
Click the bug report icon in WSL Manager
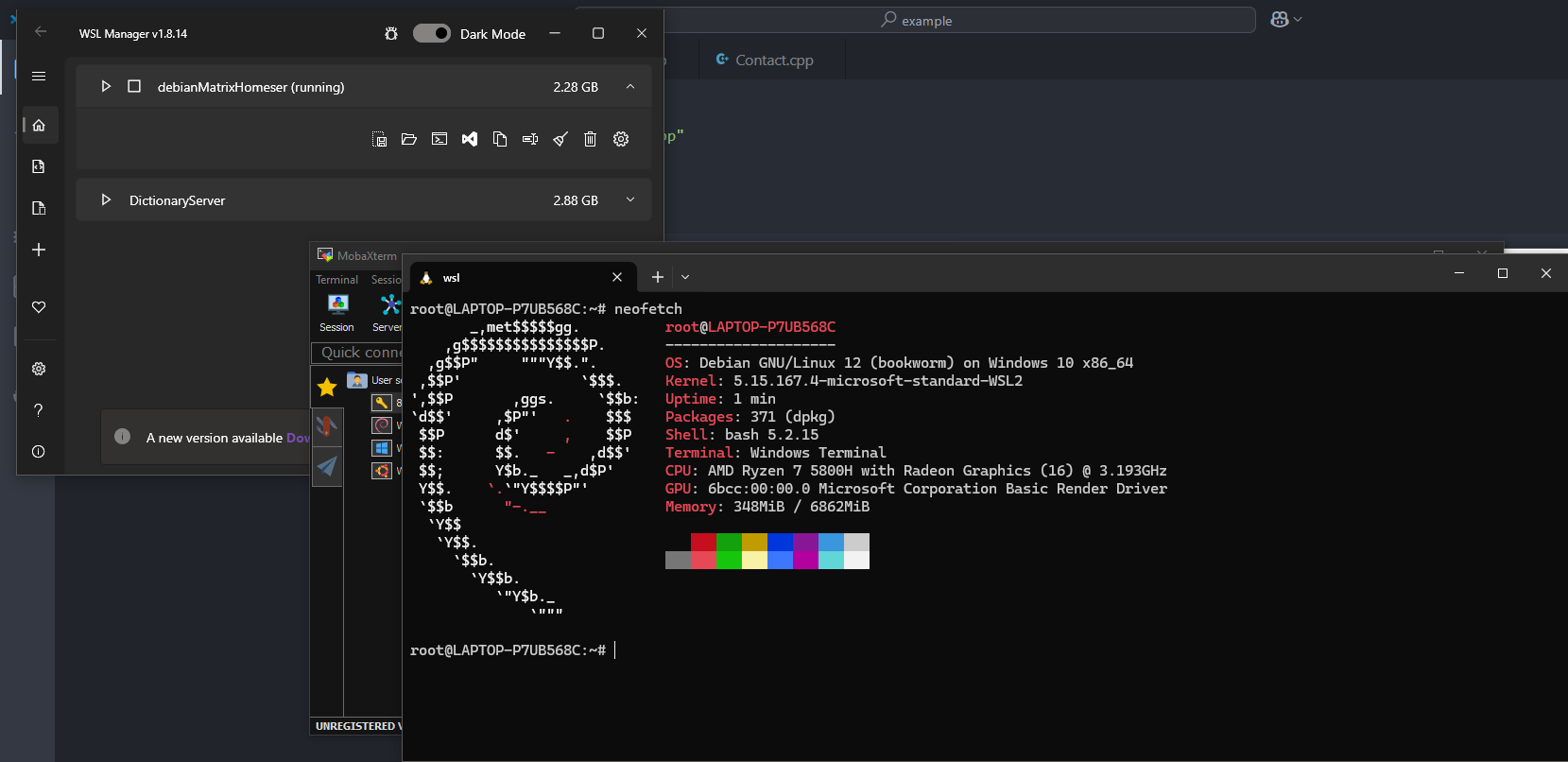coord(391,33)
